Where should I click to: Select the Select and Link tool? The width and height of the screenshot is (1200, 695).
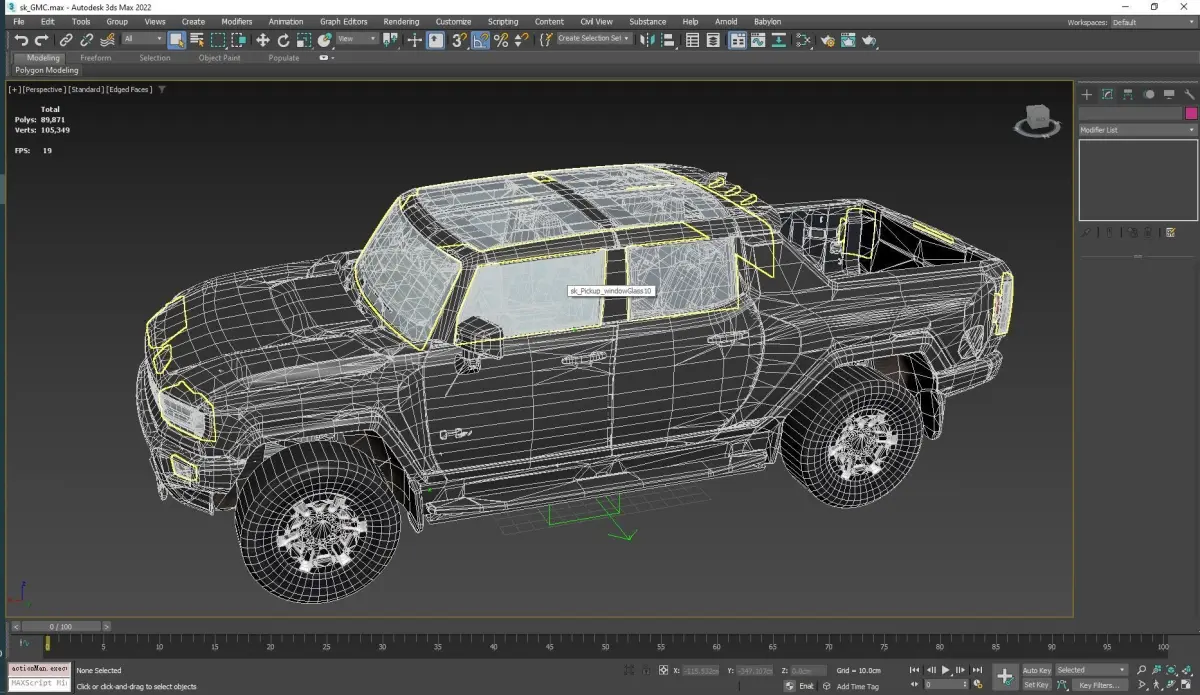tap(66, 40)
